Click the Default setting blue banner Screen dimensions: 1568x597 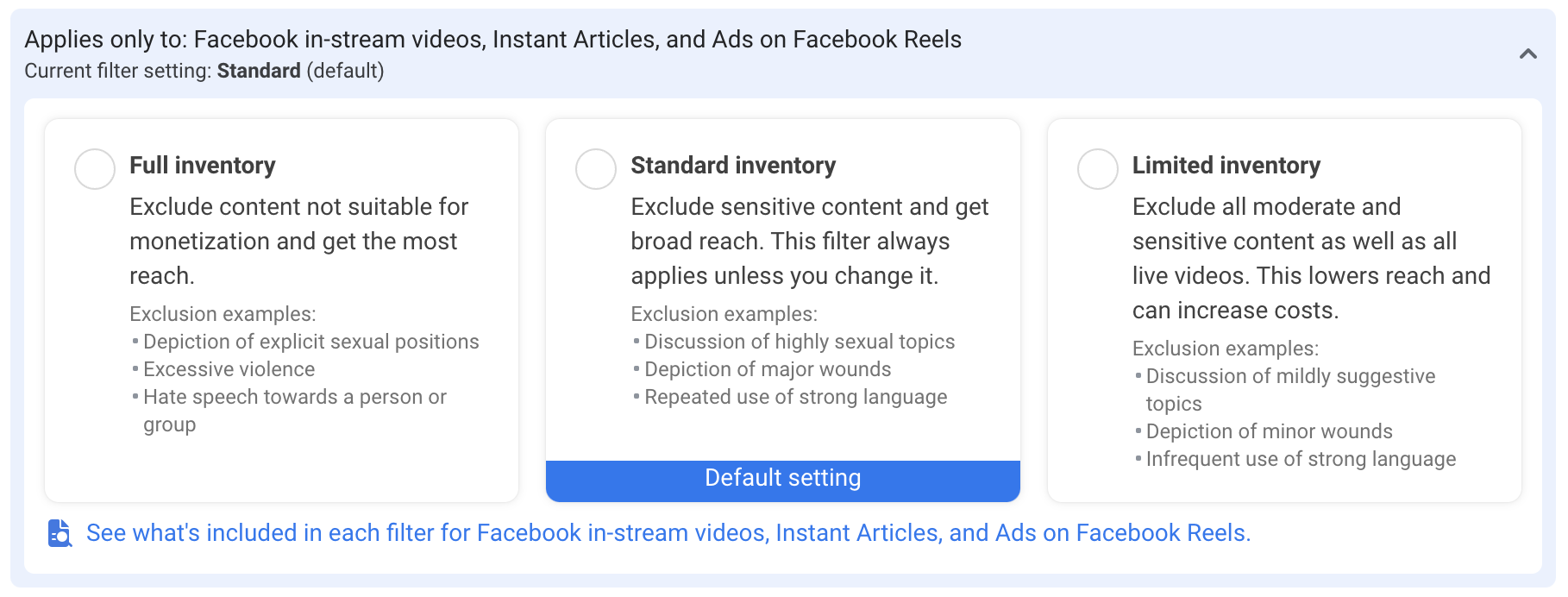tap(783, 481)
